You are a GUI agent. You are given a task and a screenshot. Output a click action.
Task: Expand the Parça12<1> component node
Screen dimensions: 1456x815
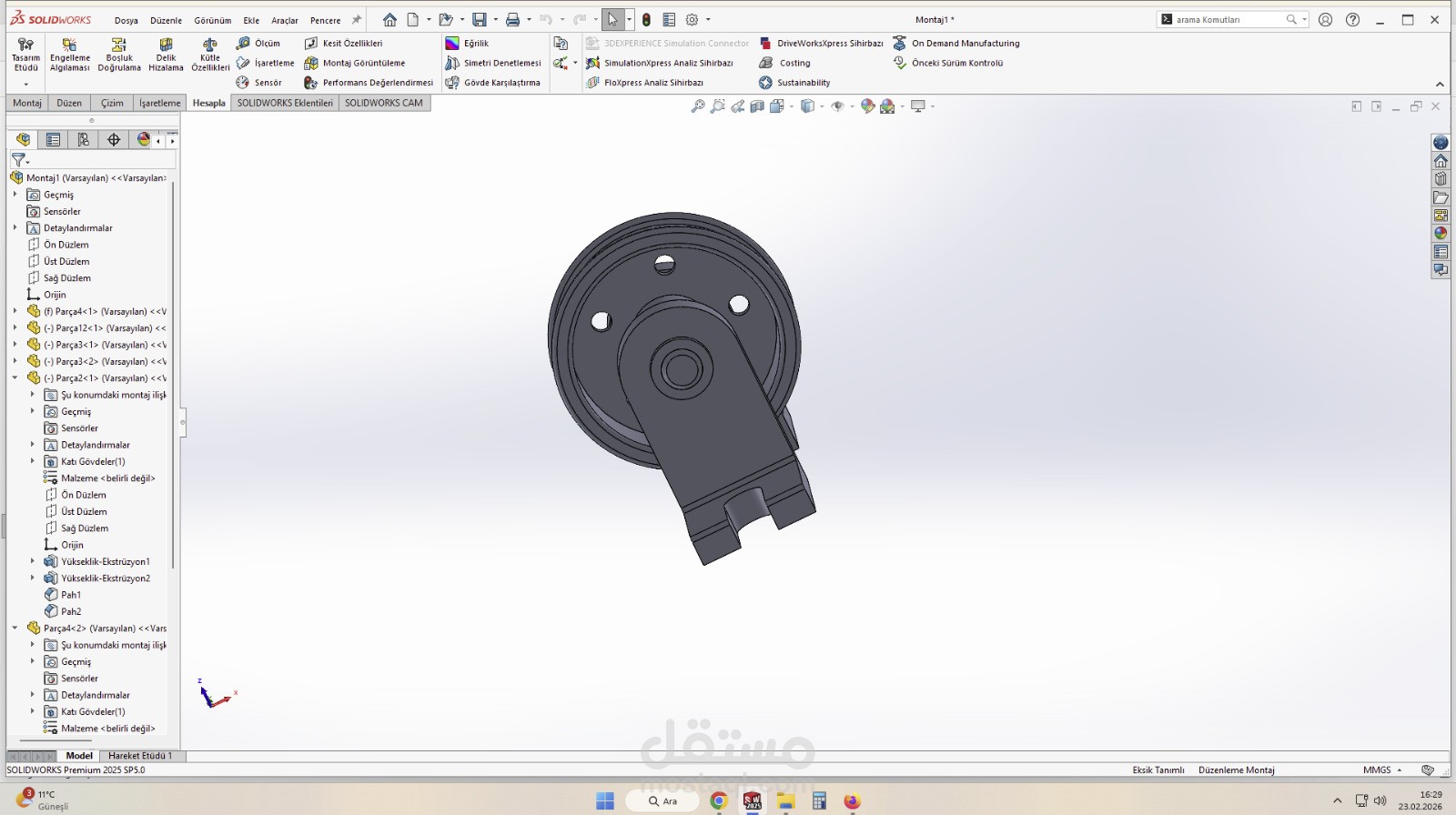15,328
